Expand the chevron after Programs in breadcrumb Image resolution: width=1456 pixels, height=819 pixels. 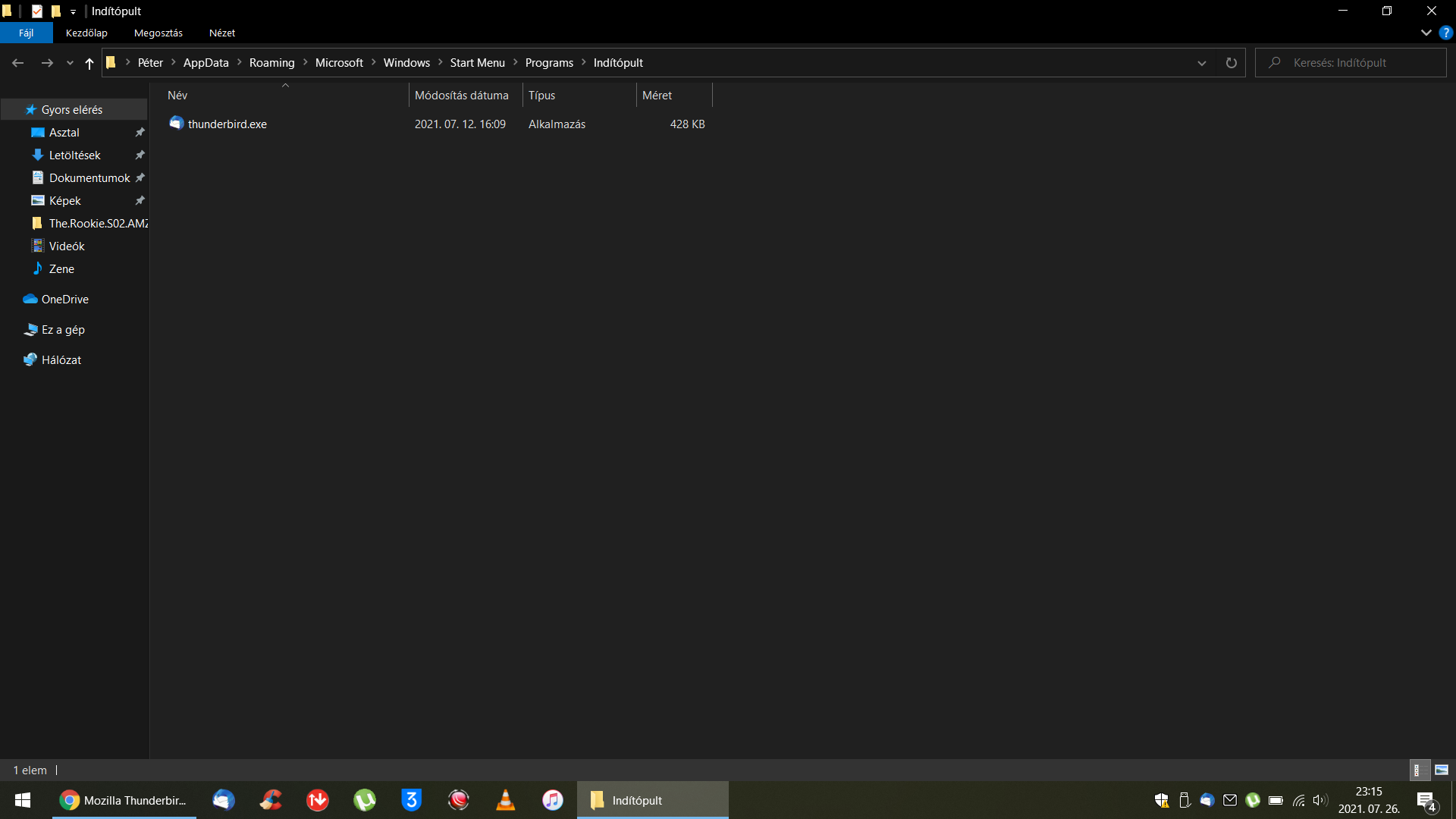584,63
